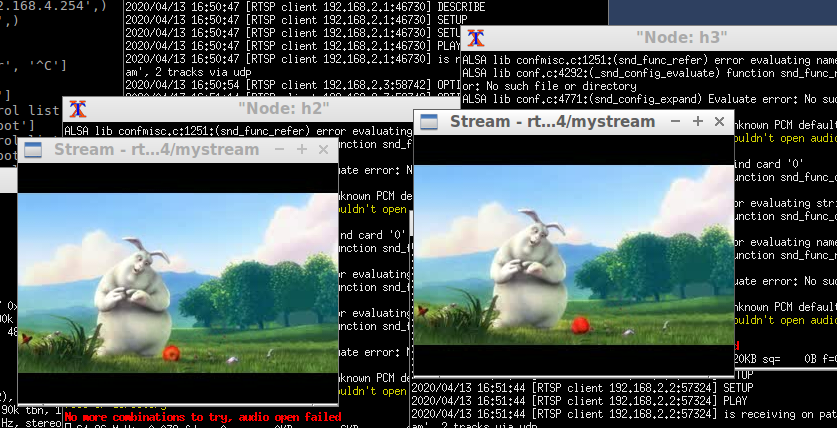Focus the Node: h2 terminal ALSA output text
Image resolution: width=837 pixels, height=428 pixels.
(x=200, y=130)
